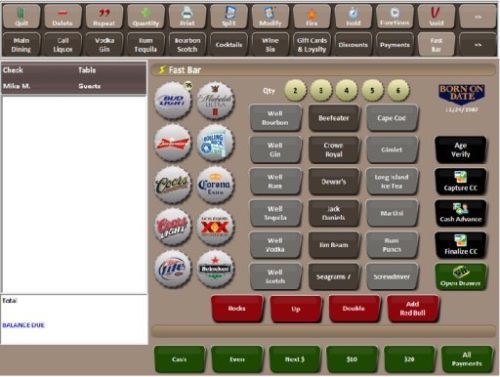Apply the Rocks modifier
The width and height of the screenshot is (500, 377).
click(237, 309)
